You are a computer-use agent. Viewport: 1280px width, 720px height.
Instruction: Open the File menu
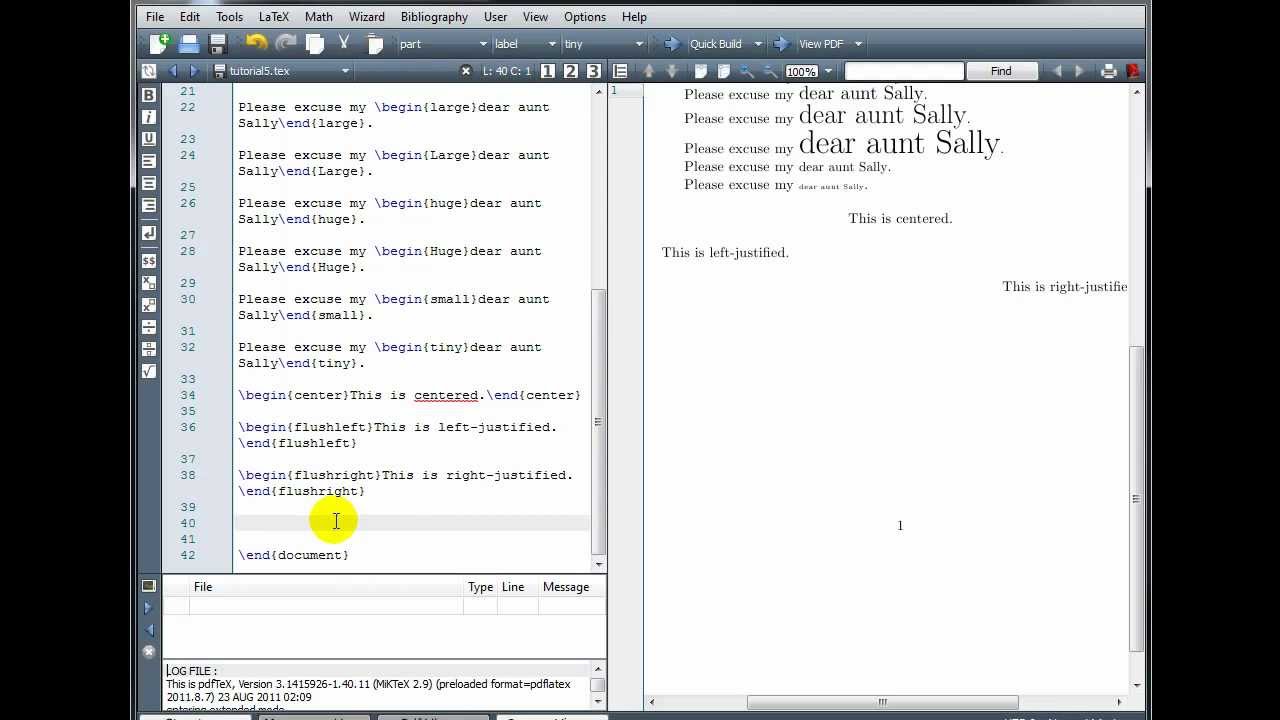click(x=155, y=17)
